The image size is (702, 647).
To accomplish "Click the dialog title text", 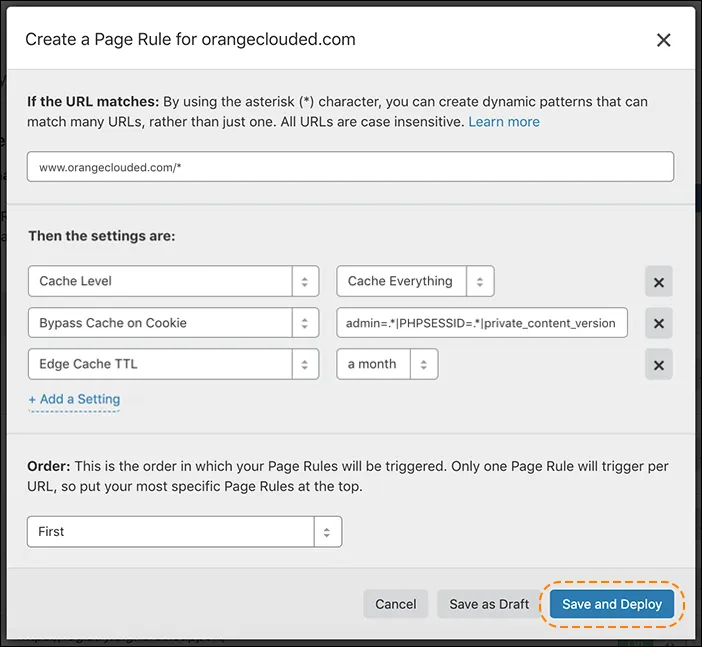I will tap(190, 40).
